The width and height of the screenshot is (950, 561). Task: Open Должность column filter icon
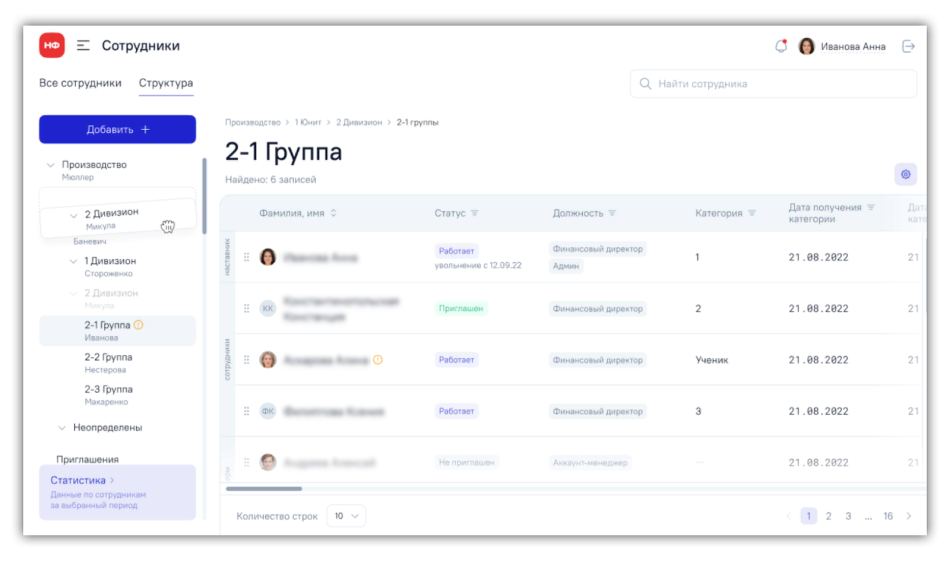click(x=612, y=213)
